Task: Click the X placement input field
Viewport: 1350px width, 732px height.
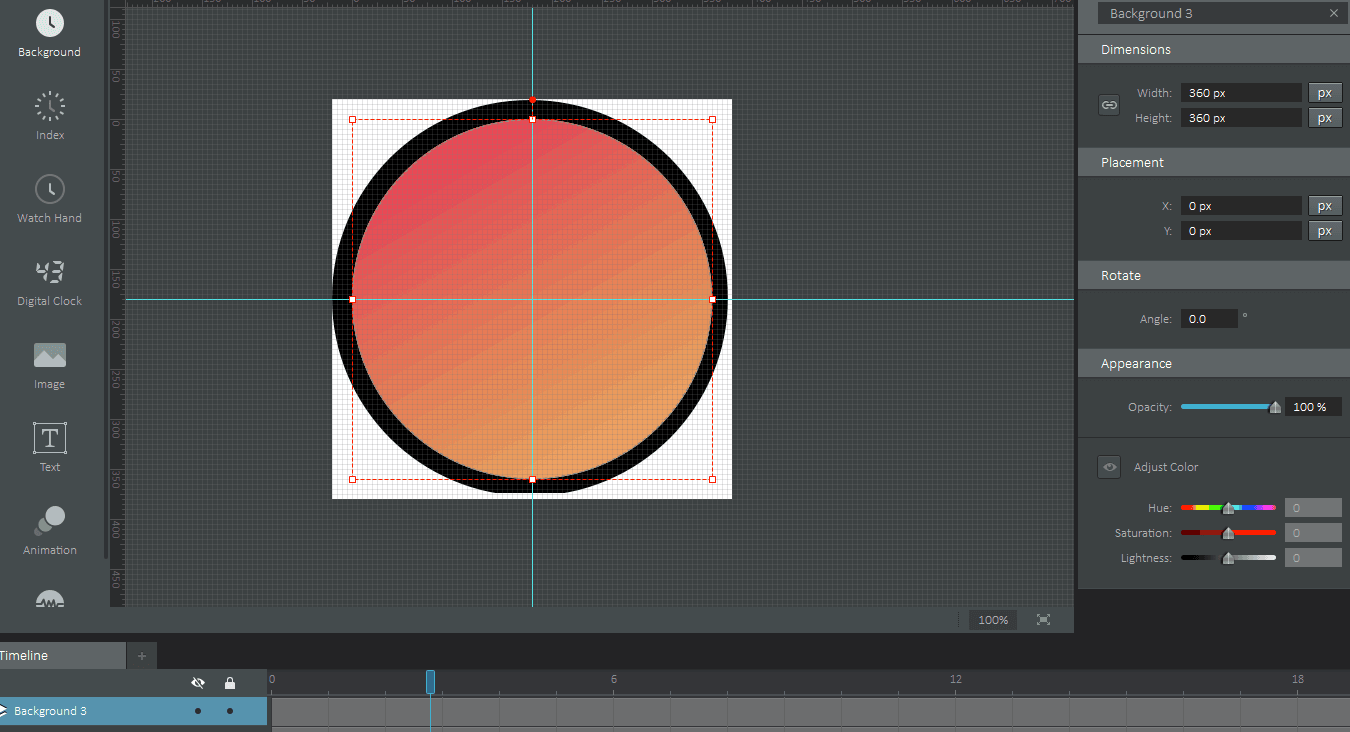Action: [1241, 206]
